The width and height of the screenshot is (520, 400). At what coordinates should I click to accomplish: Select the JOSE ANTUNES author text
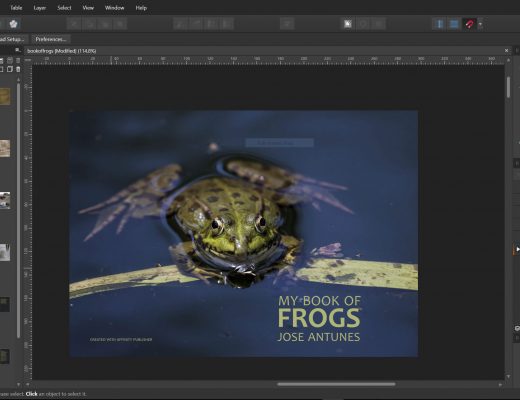pos(319,337)
